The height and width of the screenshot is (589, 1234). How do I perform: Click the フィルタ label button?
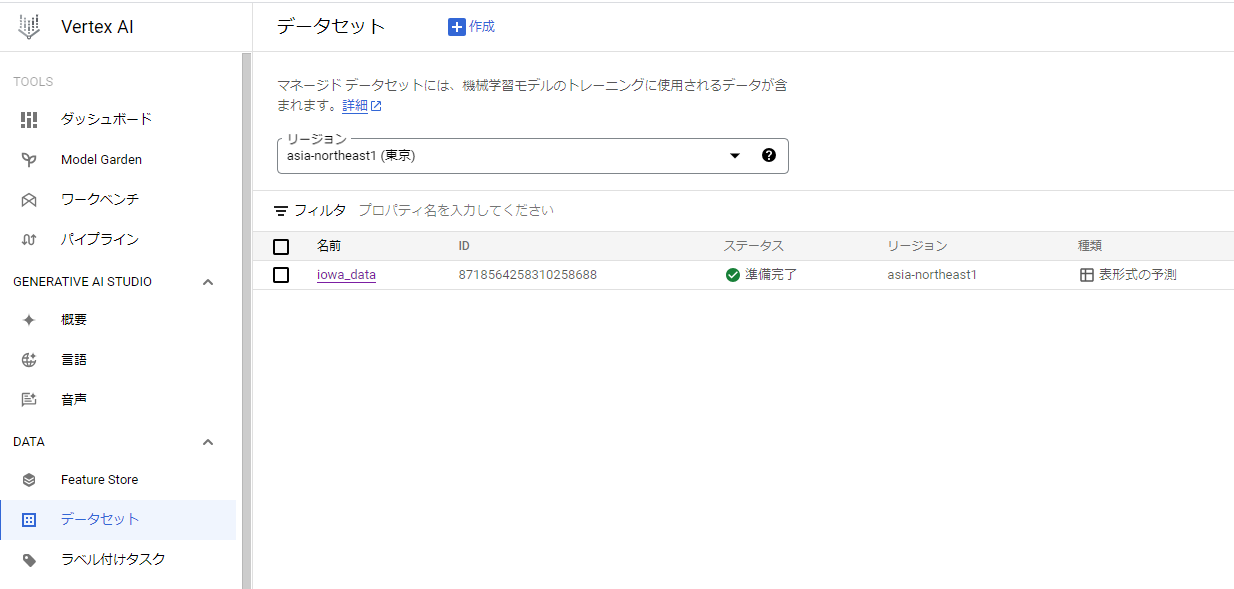pos(319,211)
